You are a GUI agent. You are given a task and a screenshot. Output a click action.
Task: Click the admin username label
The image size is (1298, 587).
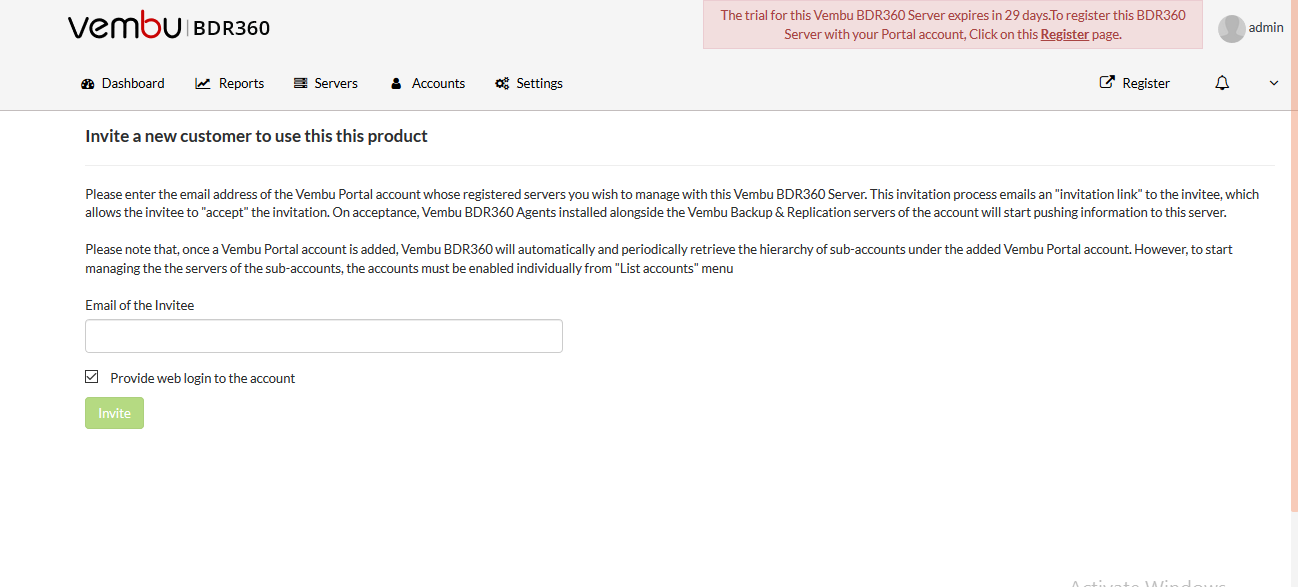1266,28
